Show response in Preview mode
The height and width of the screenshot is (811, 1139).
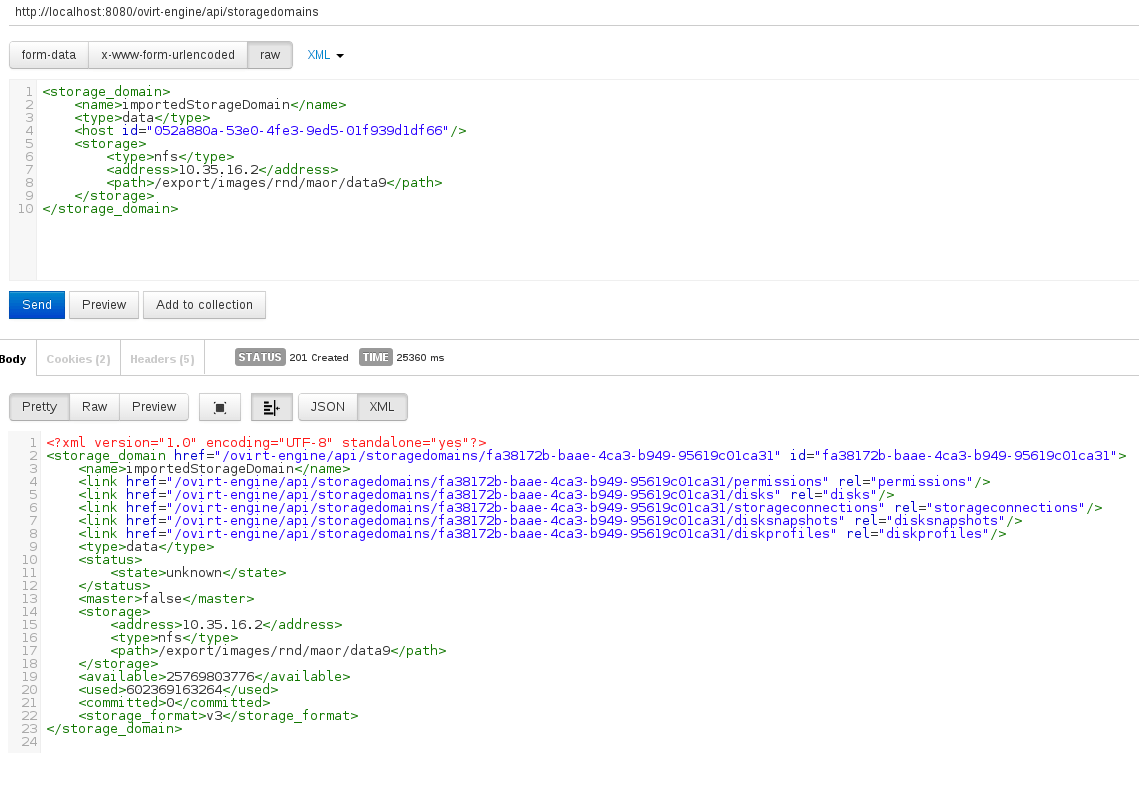pyautogui.click(x=154, y=407)
